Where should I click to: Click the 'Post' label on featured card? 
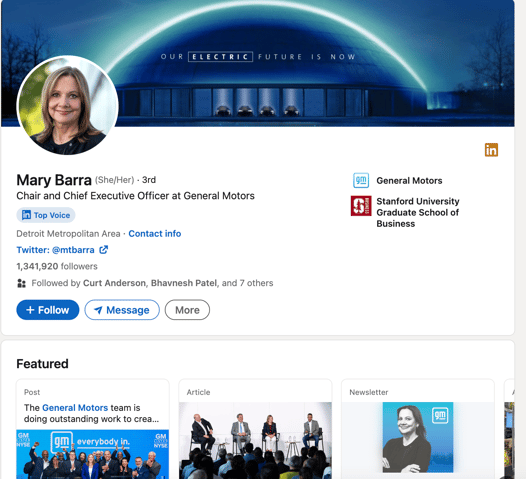[32, 392]
